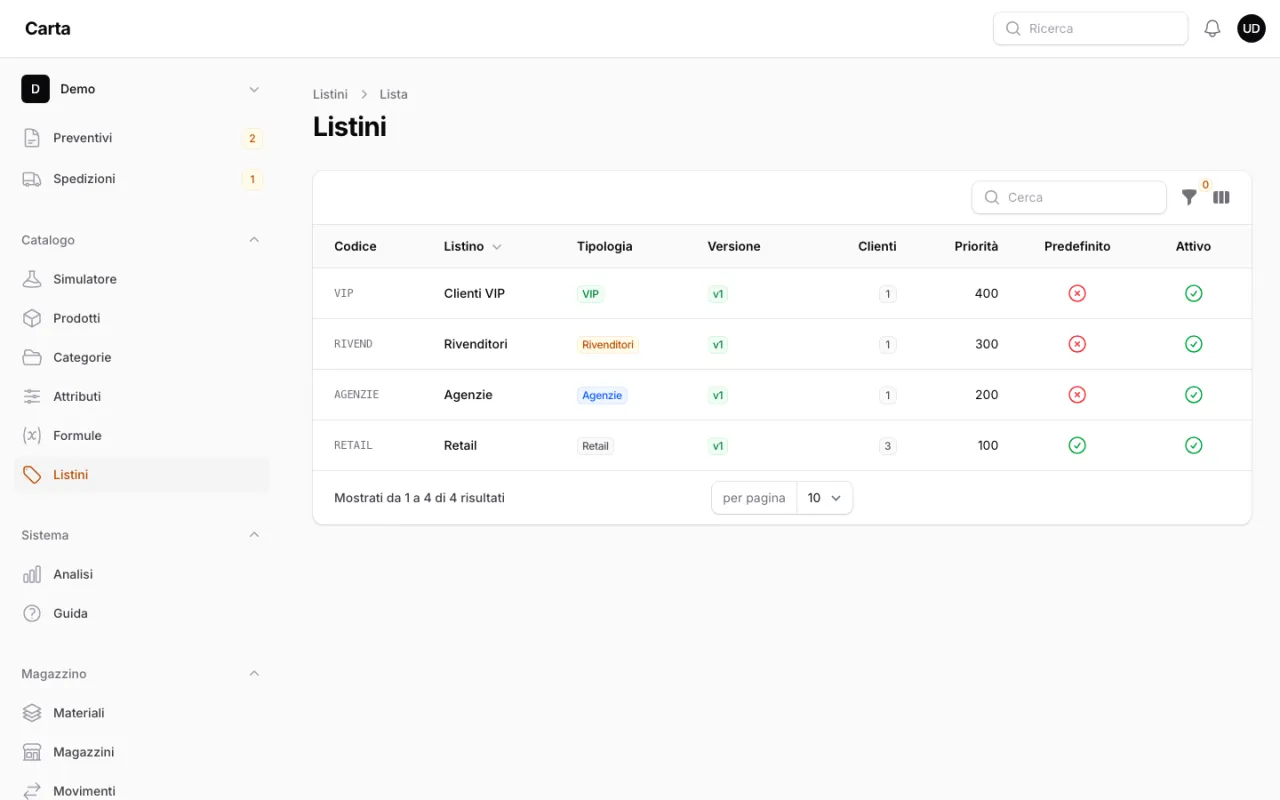Viewport: 1280px width, 800px height.
Task: Click the Listini breadcrumb link
Action: (x=330, y=94)
